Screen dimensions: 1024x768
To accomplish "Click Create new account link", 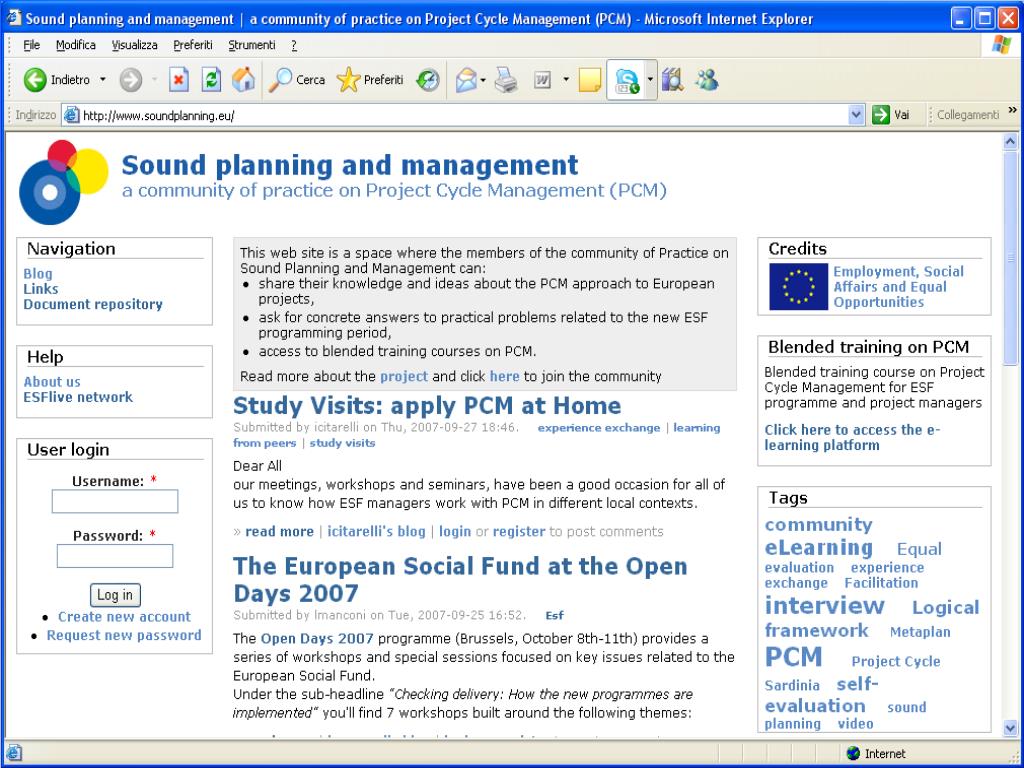I will click(x=124, y=616).
